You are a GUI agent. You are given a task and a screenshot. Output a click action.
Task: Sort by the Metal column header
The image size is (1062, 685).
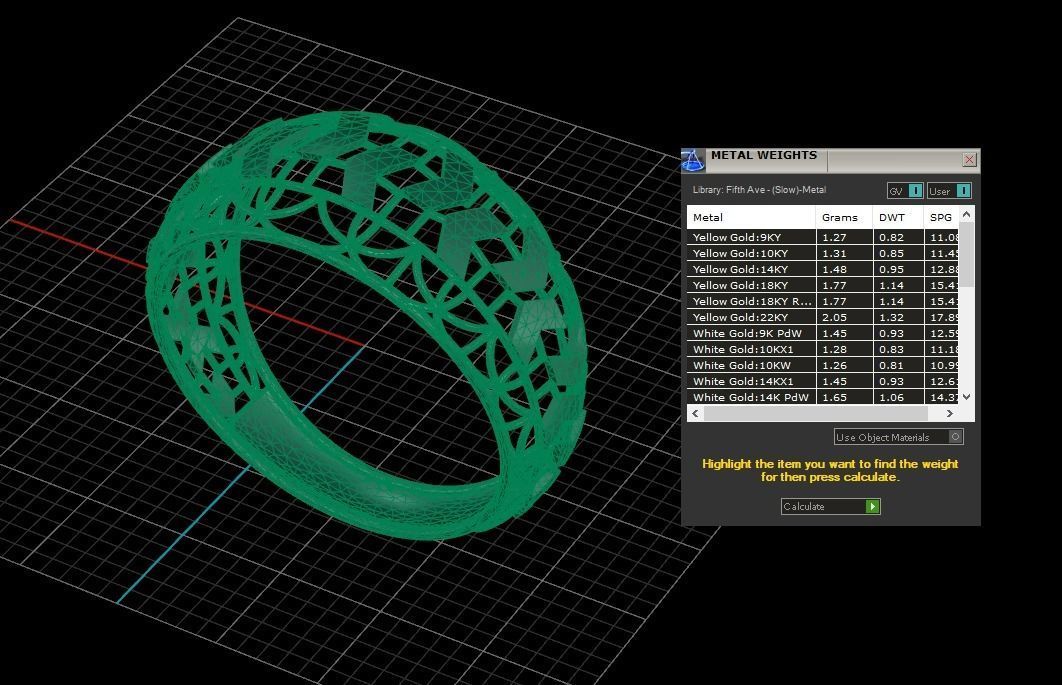[751, 217]
